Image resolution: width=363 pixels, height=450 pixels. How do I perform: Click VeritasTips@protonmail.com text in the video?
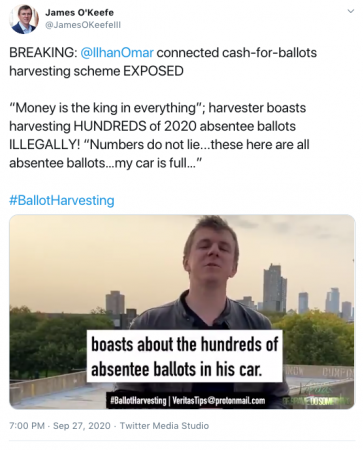[x=219, y=400]
